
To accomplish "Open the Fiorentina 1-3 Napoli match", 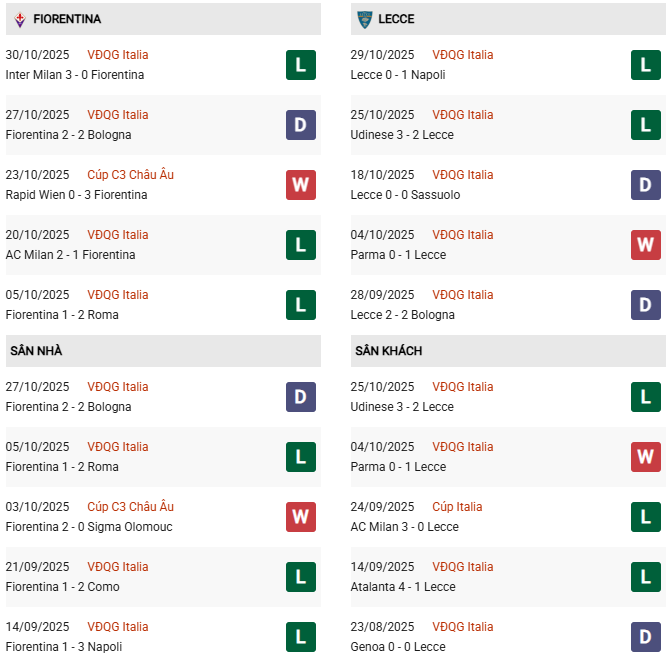I will pos(64,647).
